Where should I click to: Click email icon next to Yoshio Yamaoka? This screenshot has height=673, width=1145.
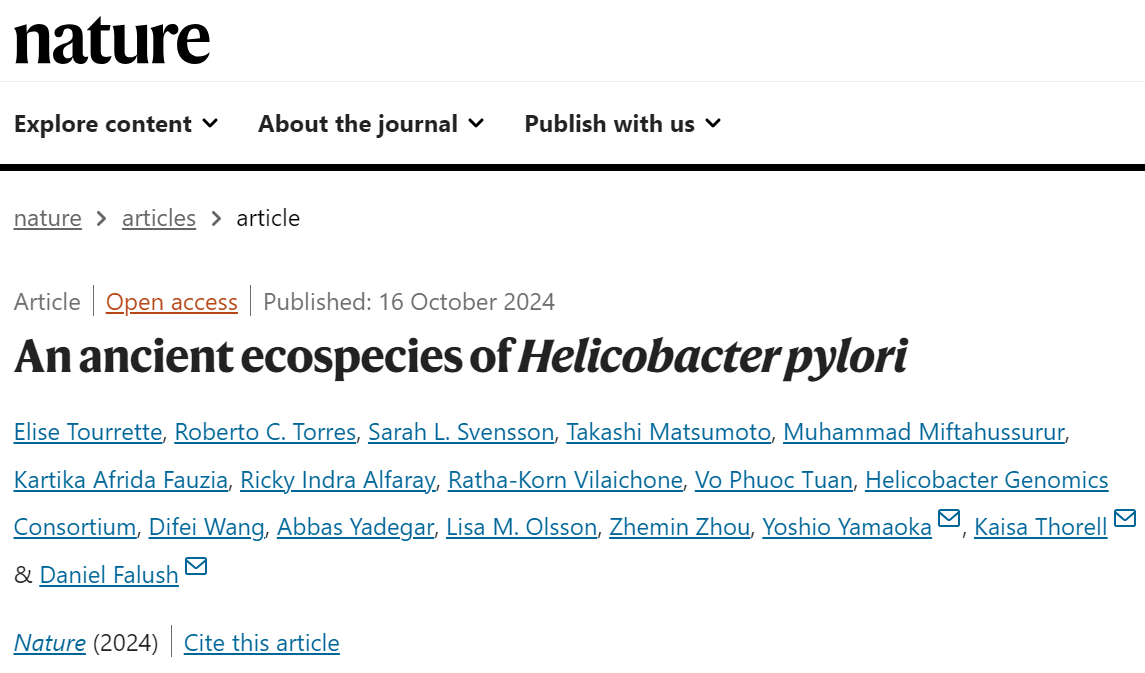949,518
